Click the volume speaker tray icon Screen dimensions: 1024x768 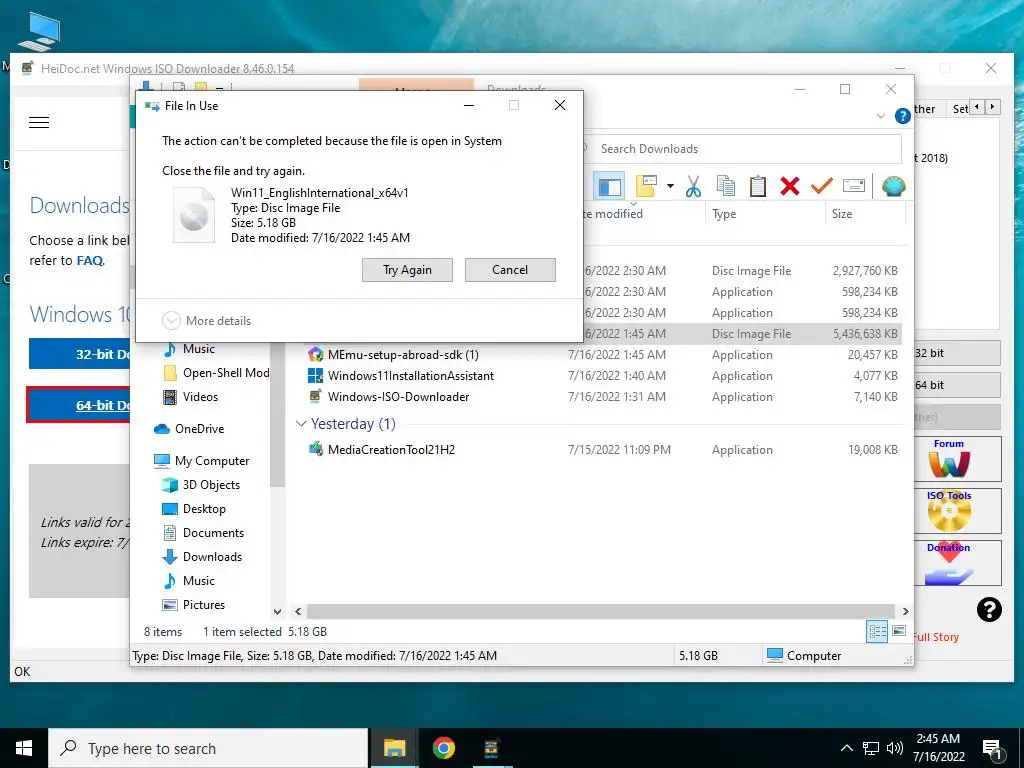(895, 748)
